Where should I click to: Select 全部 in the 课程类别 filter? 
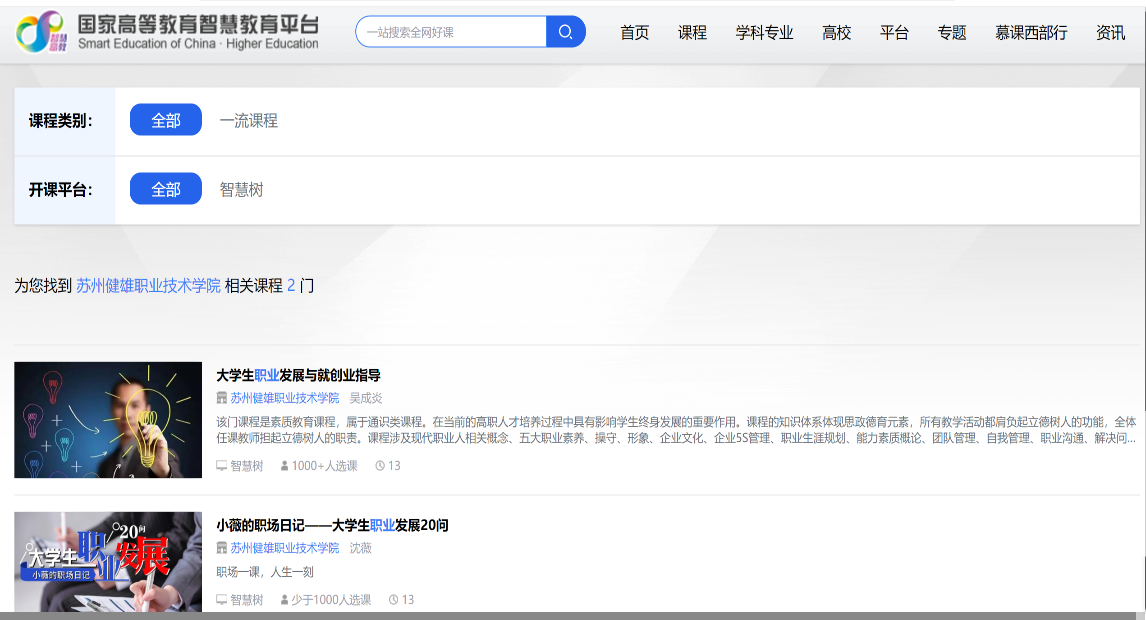tap(166, 120)
